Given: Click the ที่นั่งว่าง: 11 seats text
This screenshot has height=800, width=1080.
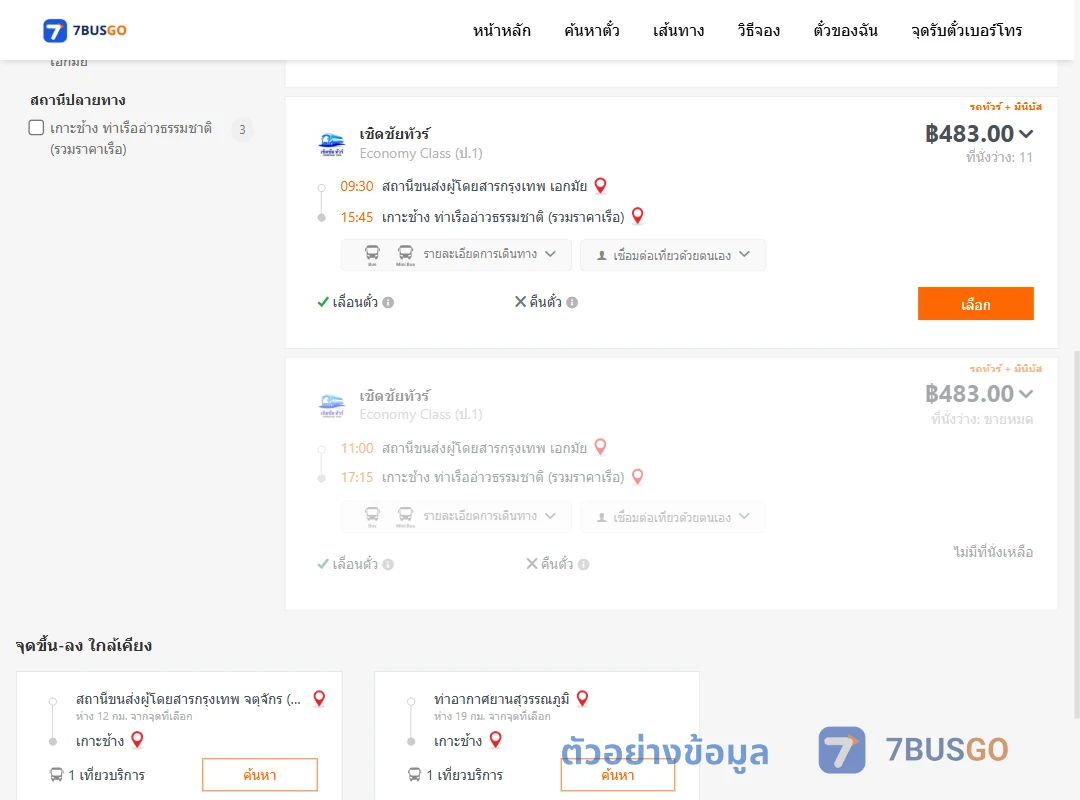Looking at the screenshot, I should (999, 157).
